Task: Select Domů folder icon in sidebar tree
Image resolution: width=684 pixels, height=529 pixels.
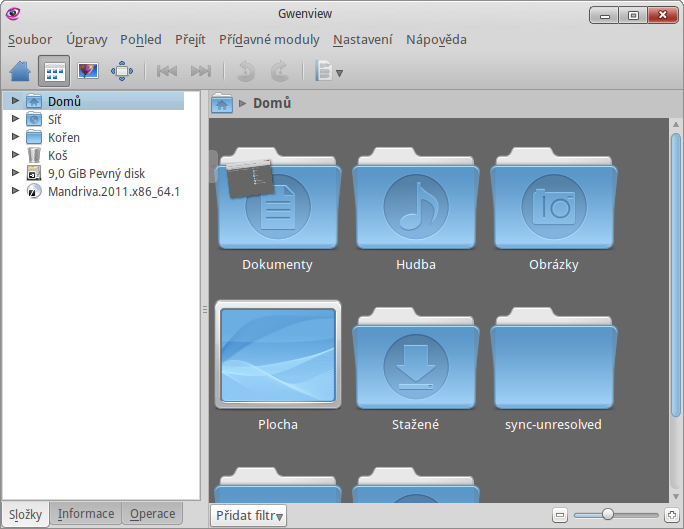Action: pyautogui.click(x=34, y=101)
